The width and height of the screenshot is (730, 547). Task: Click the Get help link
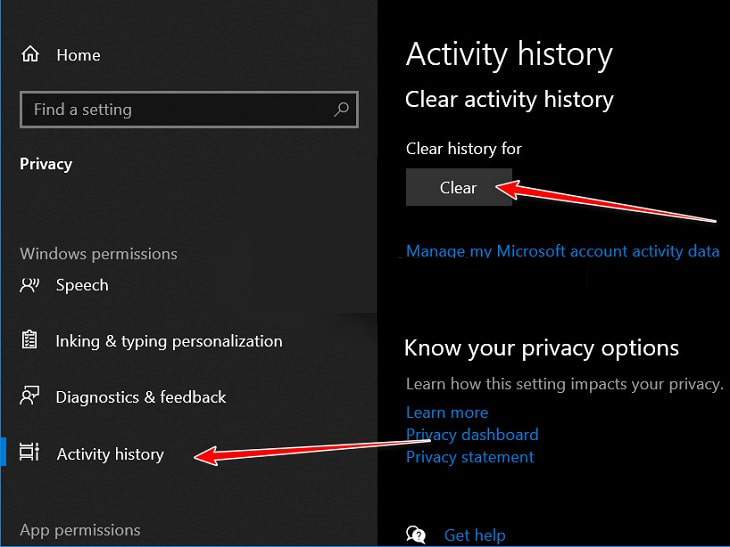click(x=474, y=536)
